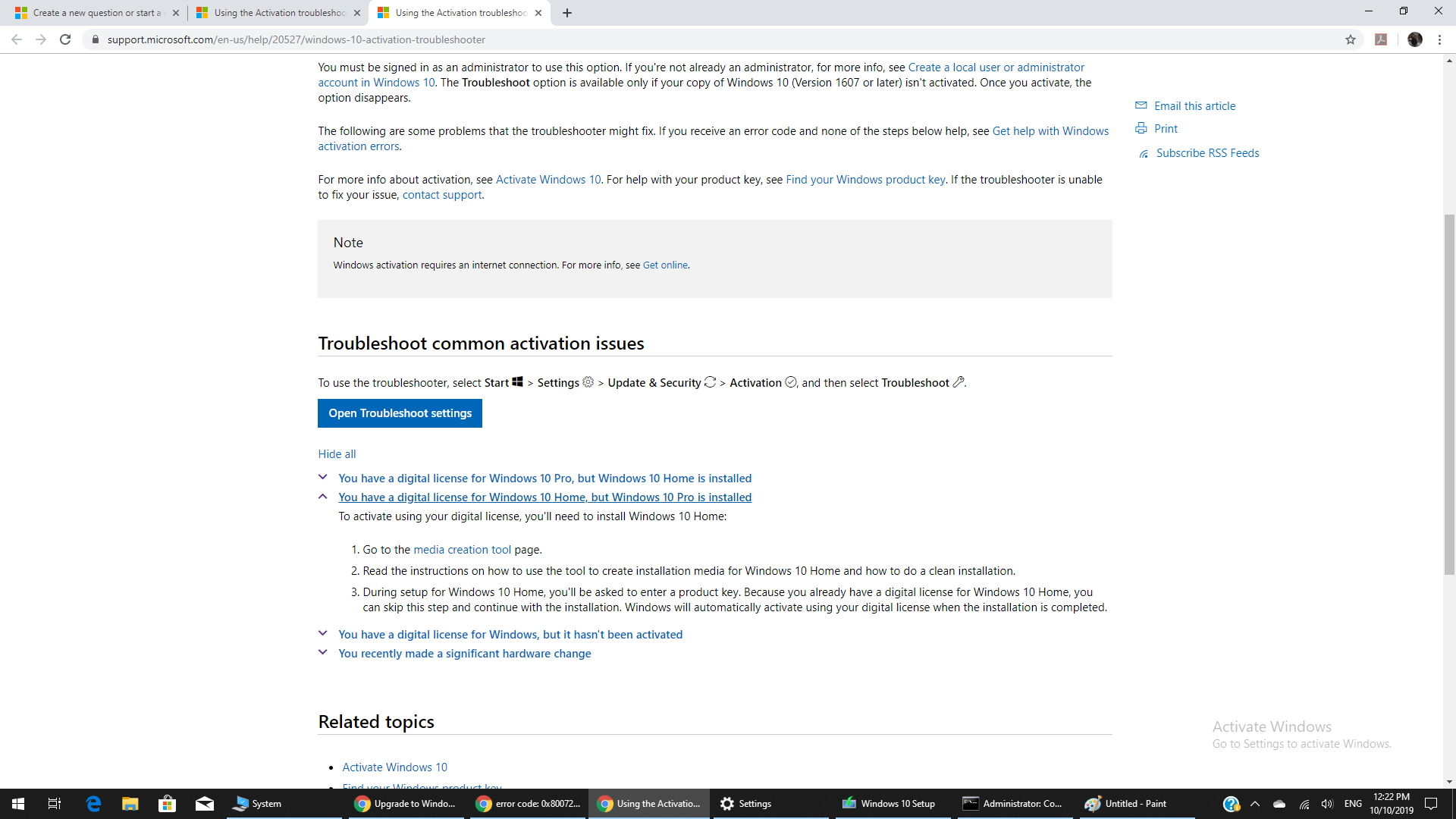Open Task View on taskbar
Viewport: 1456px width, 819px height.
pyautogui.click(x=55, y=804)
